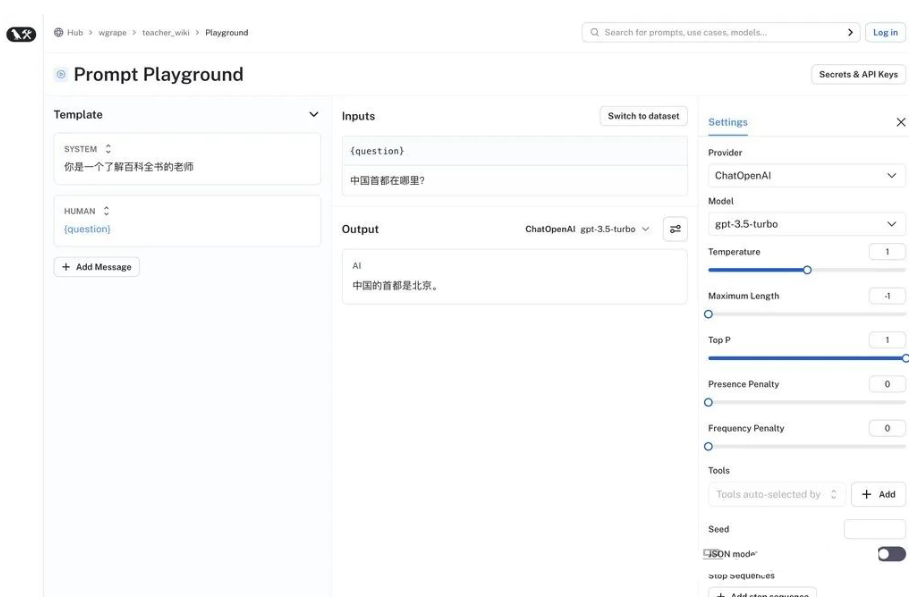Screen dimensions: 920x598
Task: Click Switch to dataset button
Action: (x=643, y=116)
